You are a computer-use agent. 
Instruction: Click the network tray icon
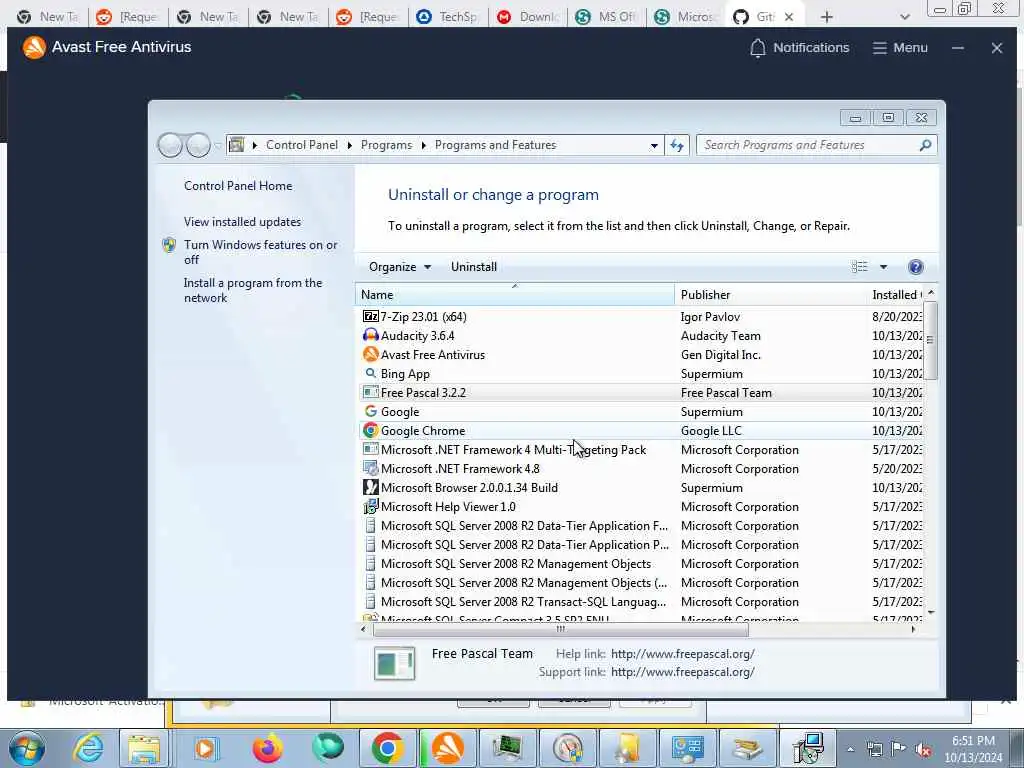coord(874,750)
